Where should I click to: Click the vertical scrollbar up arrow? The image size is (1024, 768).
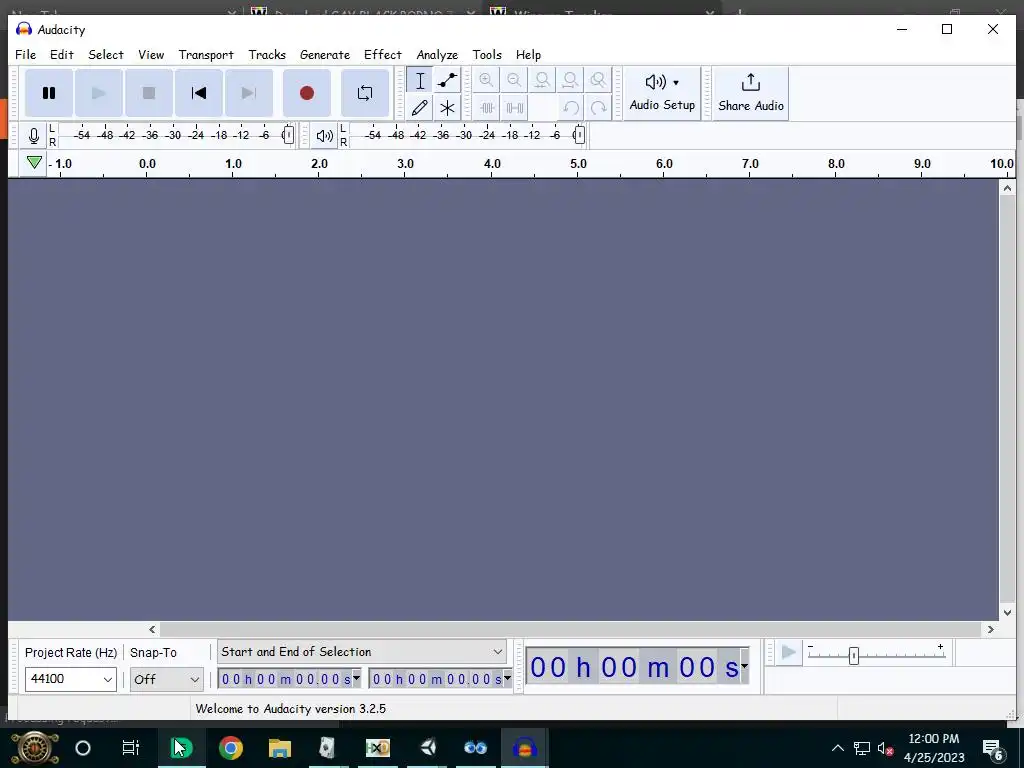pyautogui.click(x=1007, y=188)
